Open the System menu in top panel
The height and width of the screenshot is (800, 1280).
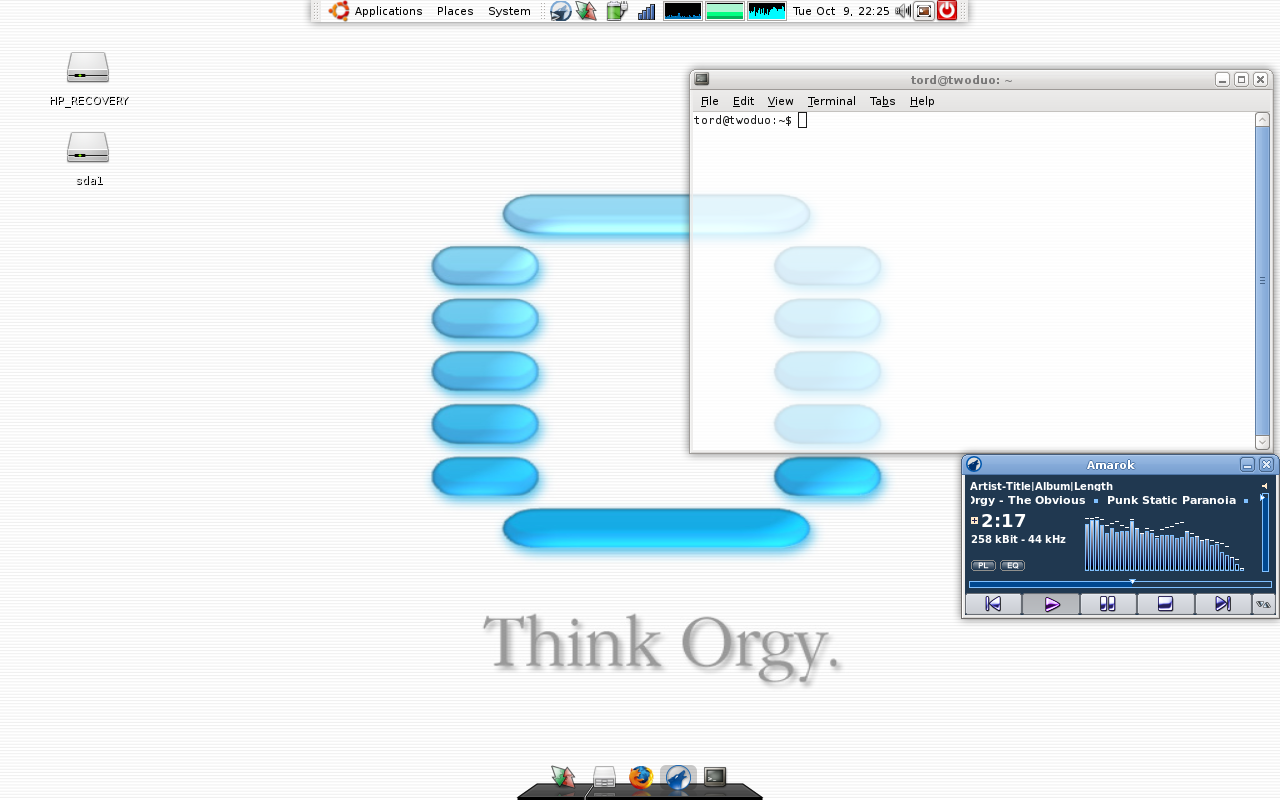click(509, 11)
